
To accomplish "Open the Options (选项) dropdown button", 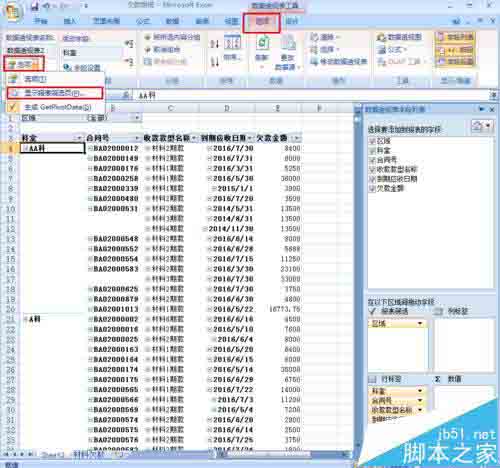I will click(24, 64).
